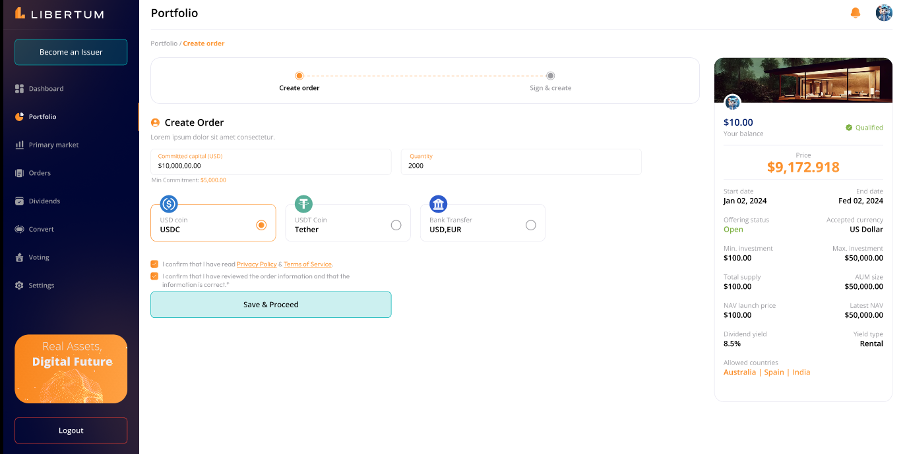Click the USD coin icon
The image size is (904, 454).
169,204
